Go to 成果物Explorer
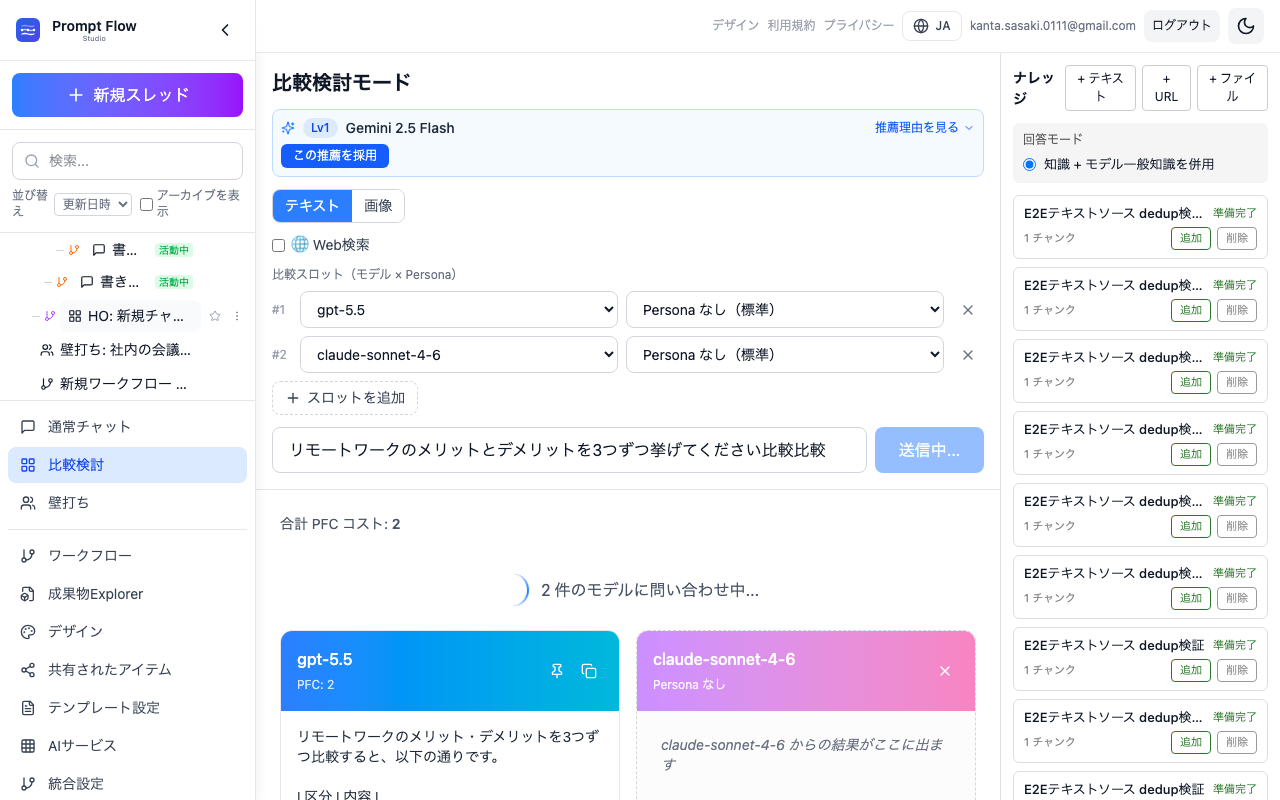The width and height of the screenshot is (1280, 800). point(127,594)
